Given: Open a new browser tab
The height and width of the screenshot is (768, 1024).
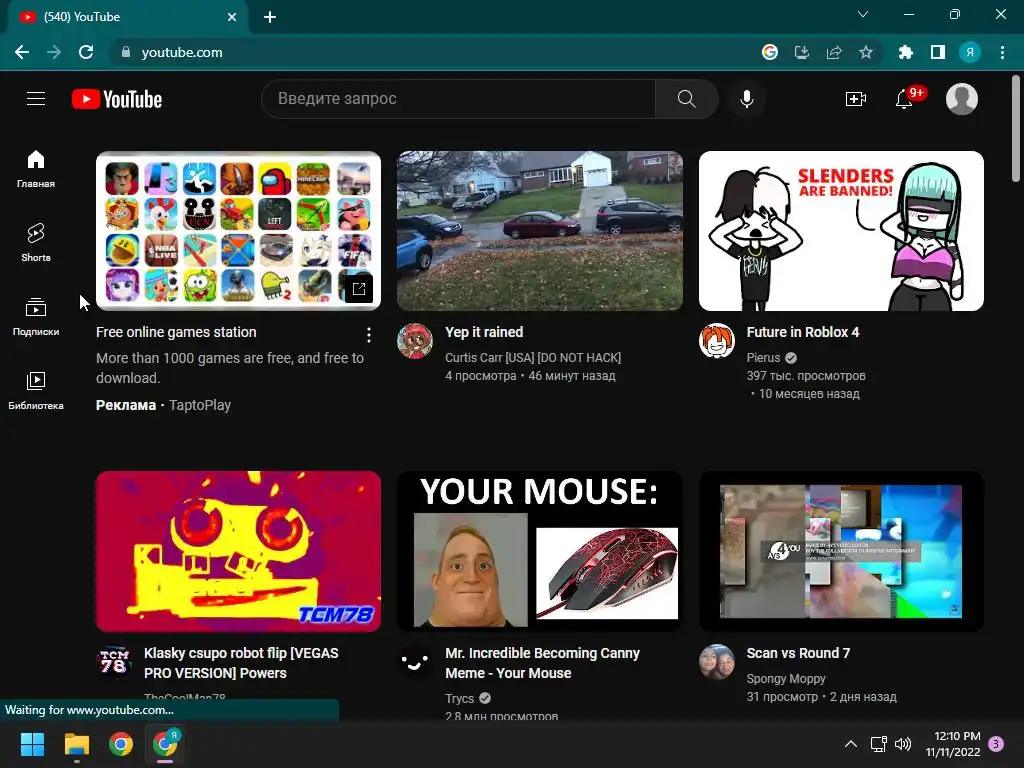Looking at the screenshot, I should [x=270, y=17].
